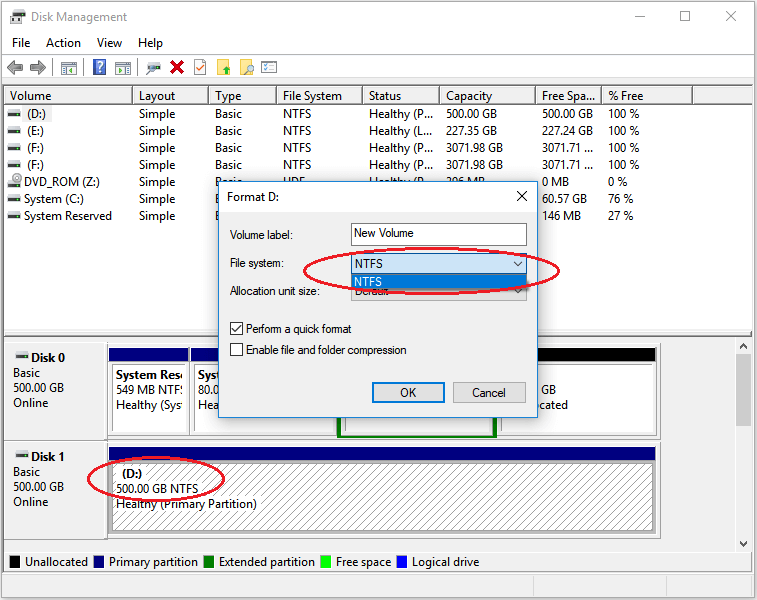Click the Connect/Rescan disk toolbar icon
This screenshot has width=757, height=600.
(154, 68)
